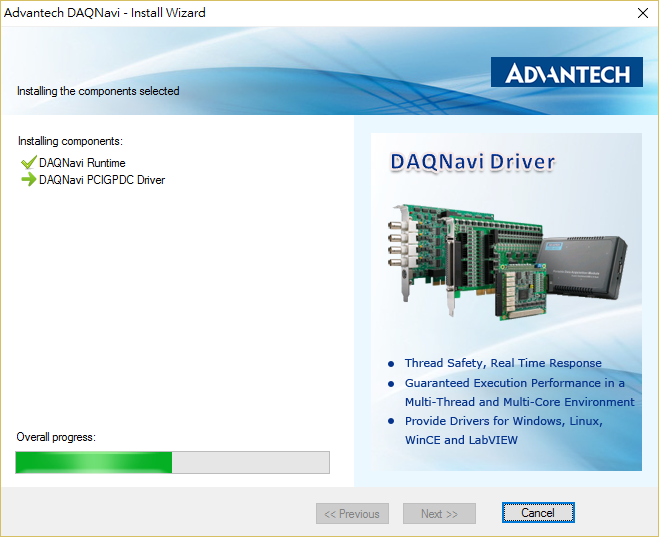Click the overall progress bar
The height and width of the screenshot is (537, 659).
pos(172,463)
